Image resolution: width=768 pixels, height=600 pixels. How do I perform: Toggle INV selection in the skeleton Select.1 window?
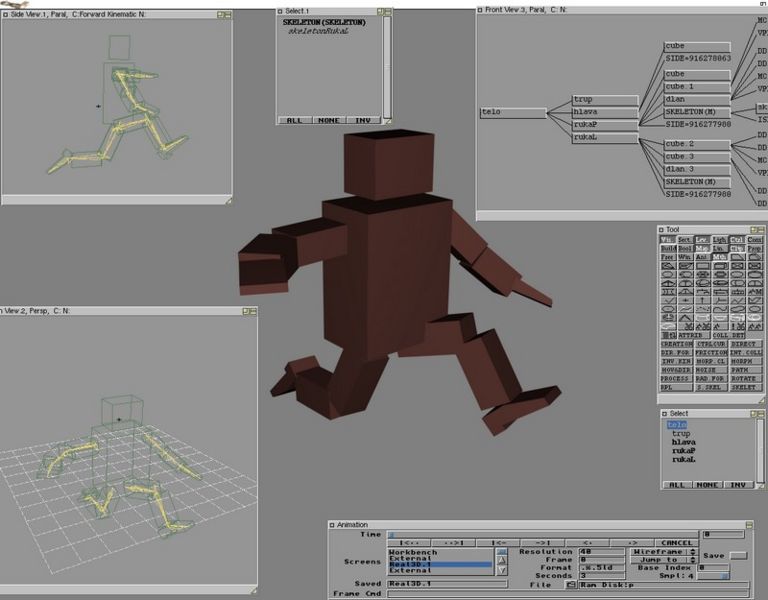tap(363, 120)
